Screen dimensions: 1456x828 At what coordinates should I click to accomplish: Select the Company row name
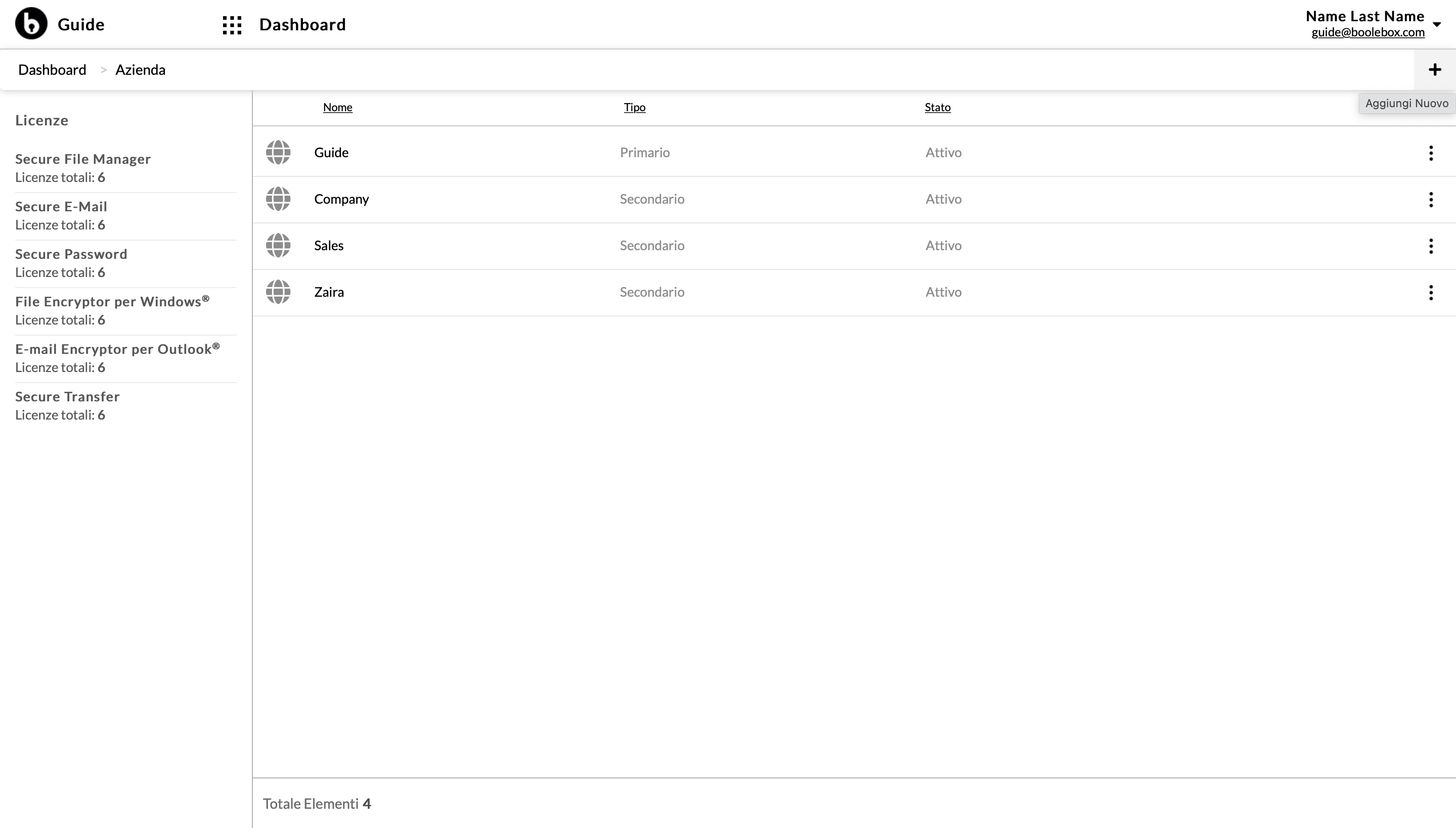click(341, 199)
